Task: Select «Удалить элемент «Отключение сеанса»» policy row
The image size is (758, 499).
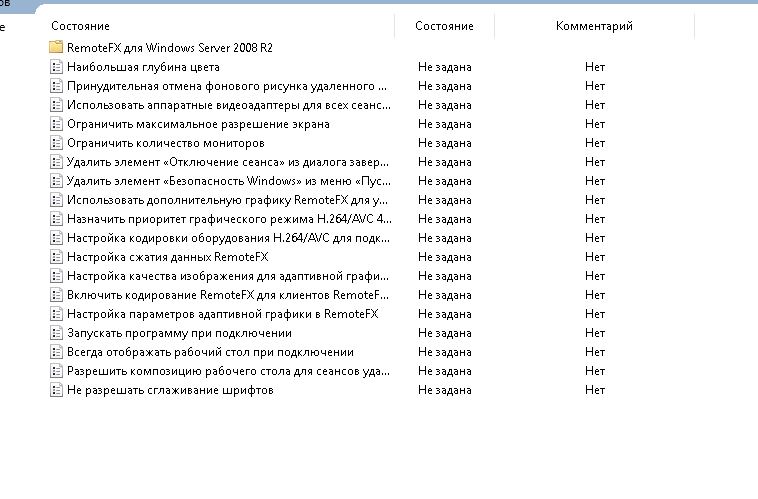Action: pyautogui.click(x=227, y=162)
